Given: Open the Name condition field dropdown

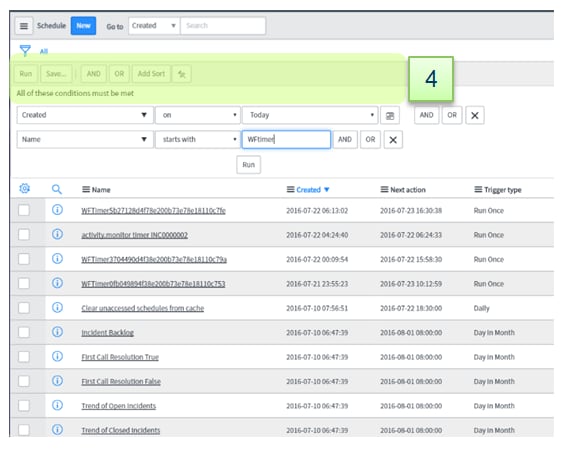Looking at the screenshot, I should [x=84, y=139].
